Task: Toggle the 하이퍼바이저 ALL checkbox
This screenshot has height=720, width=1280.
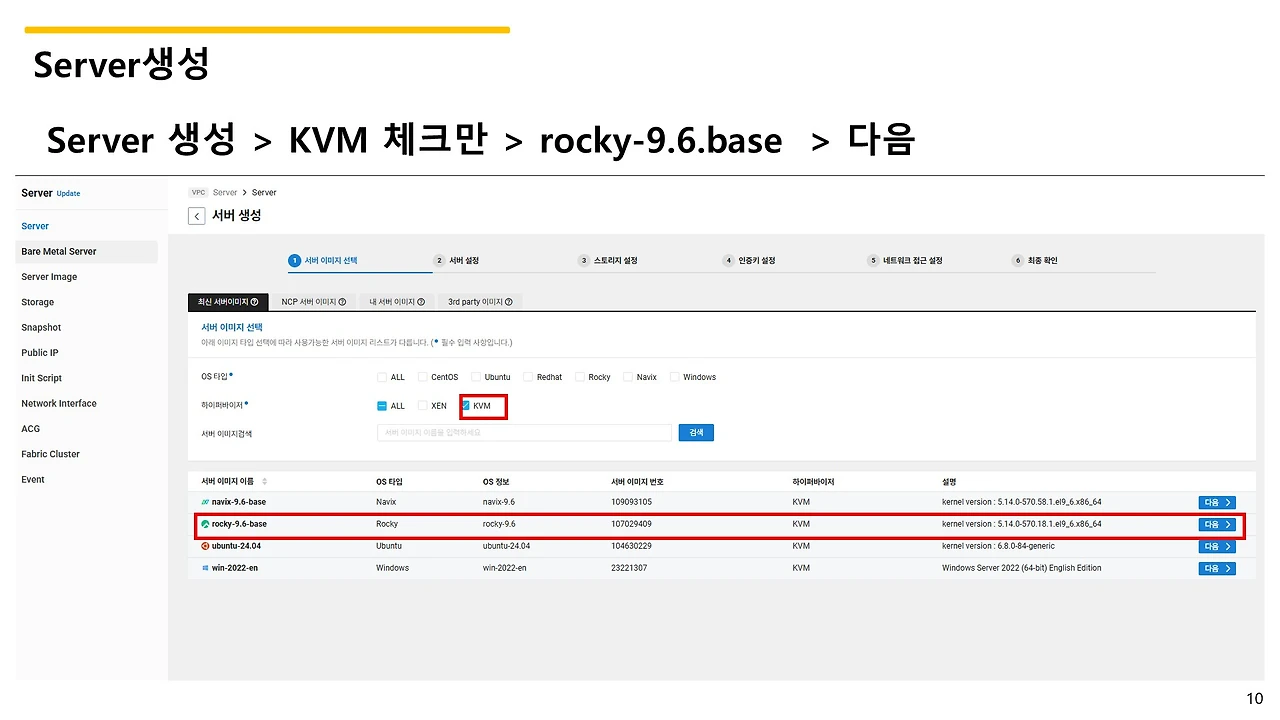Action: 382,406
